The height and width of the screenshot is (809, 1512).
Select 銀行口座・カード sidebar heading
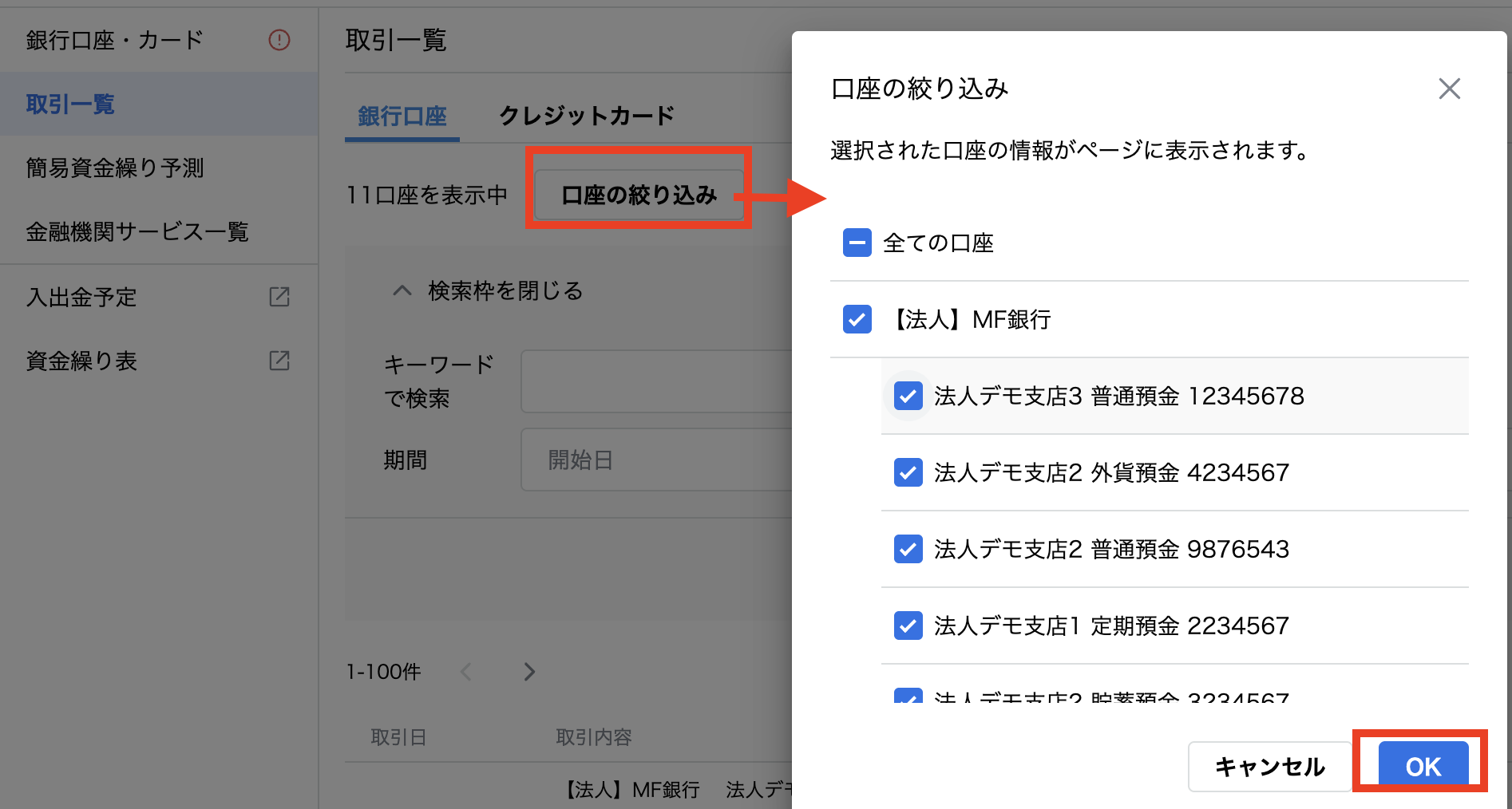[x=115, y=40]
